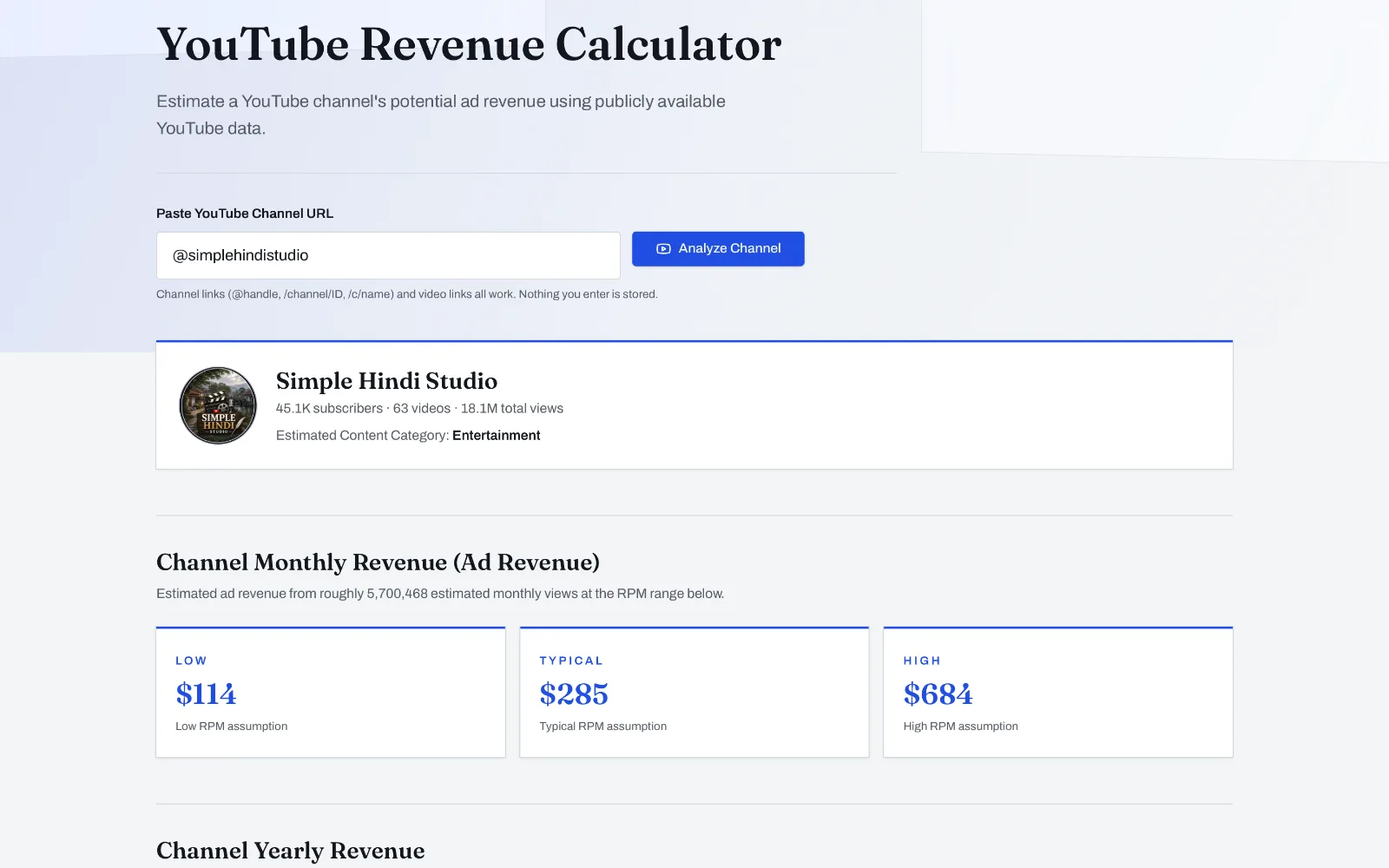1389x868 pixels.
Task: Click the High estimate value $684
Action: 938,694
